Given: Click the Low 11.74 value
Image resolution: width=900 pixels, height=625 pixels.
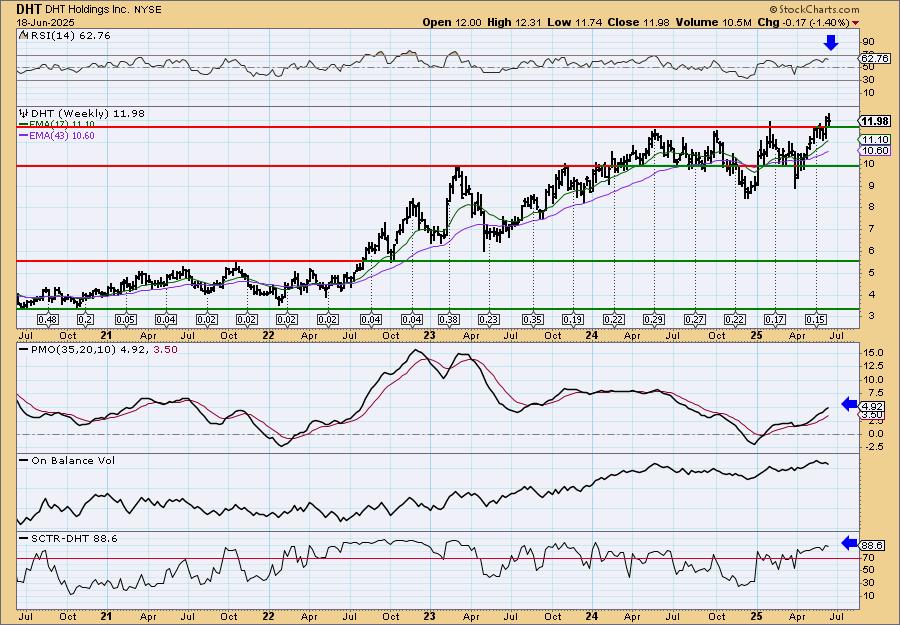Looking at the screenshot, I should coord(574,22).
